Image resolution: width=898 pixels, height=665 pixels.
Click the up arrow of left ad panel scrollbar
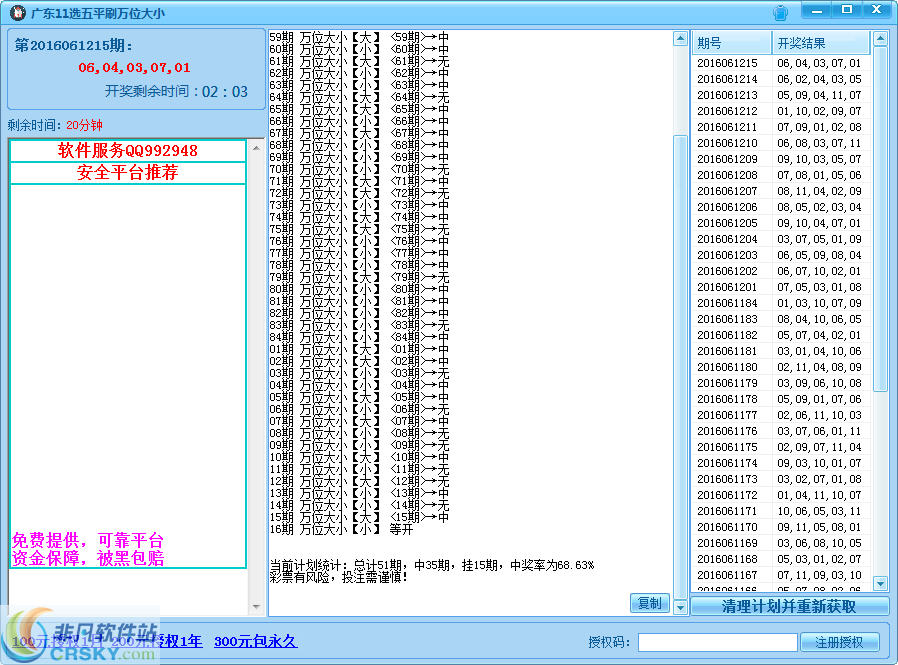[x=256, y=148]
